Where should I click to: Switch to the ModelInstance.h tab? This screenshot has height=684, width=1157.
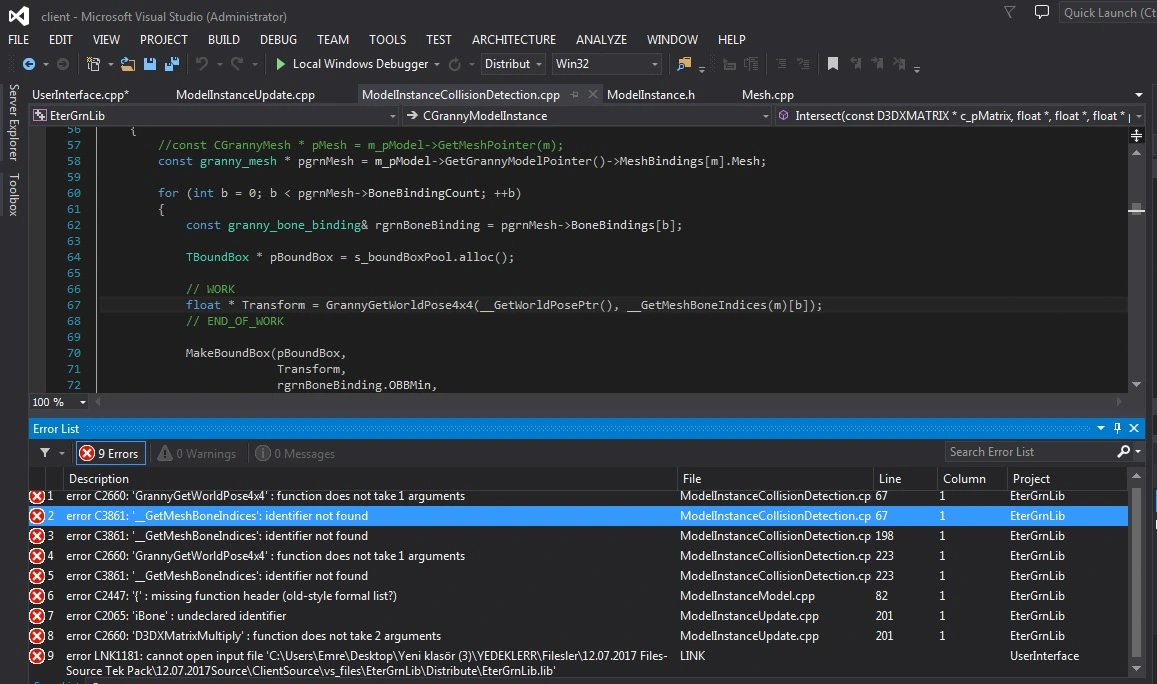[x=651, y=94]
